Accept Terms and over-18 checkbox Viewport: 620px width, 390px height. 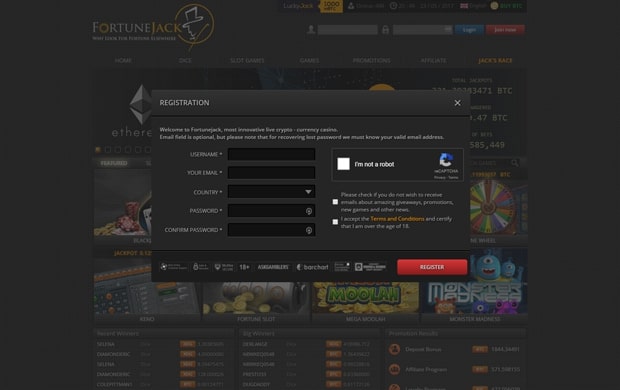(x=335, y=222)
